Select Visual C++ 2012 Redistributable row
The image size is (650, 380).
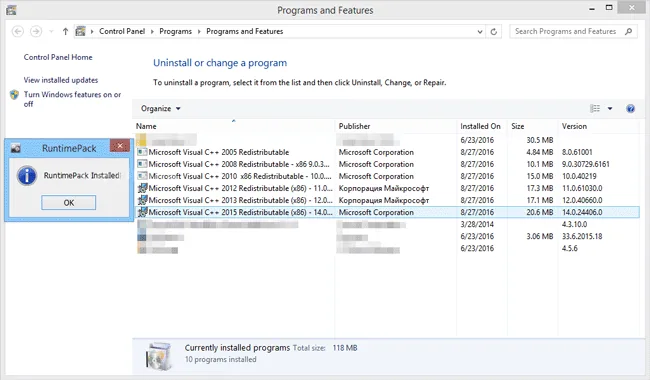coord(387,188)
